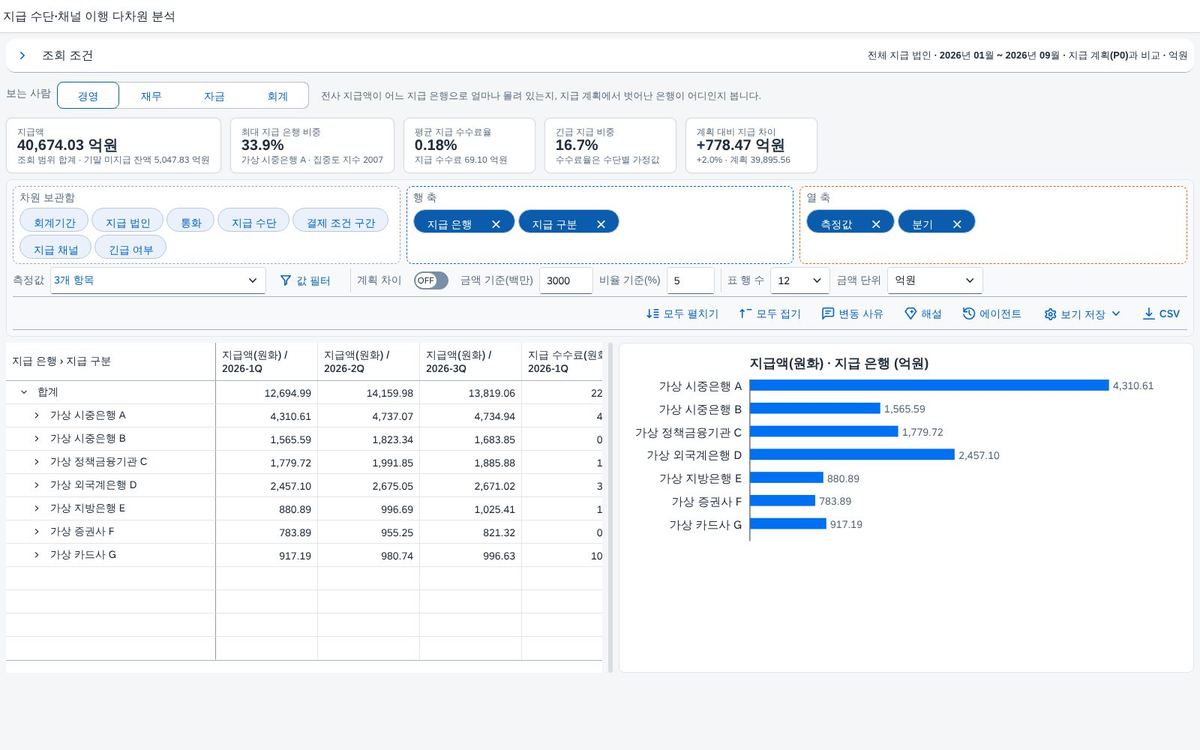Open the 해설 commentary
Image resolution: width=1200 pixels, height=750 pixels.
click(923, 314)
